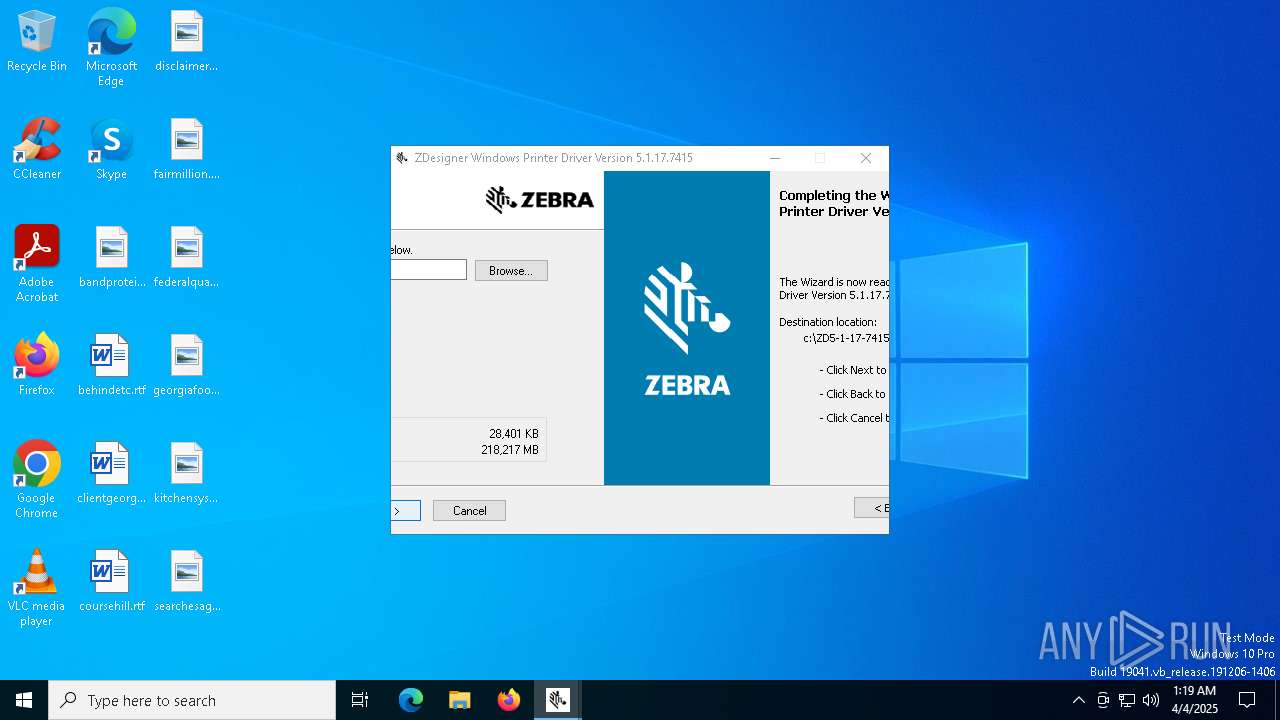Select the clientgeorg document icon

click(112, 474)
